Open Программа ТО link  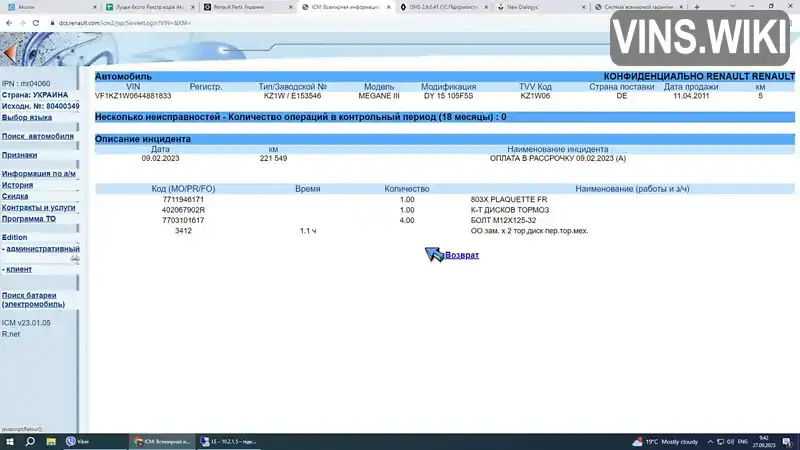pyautogui.click(x=29, y=219)
